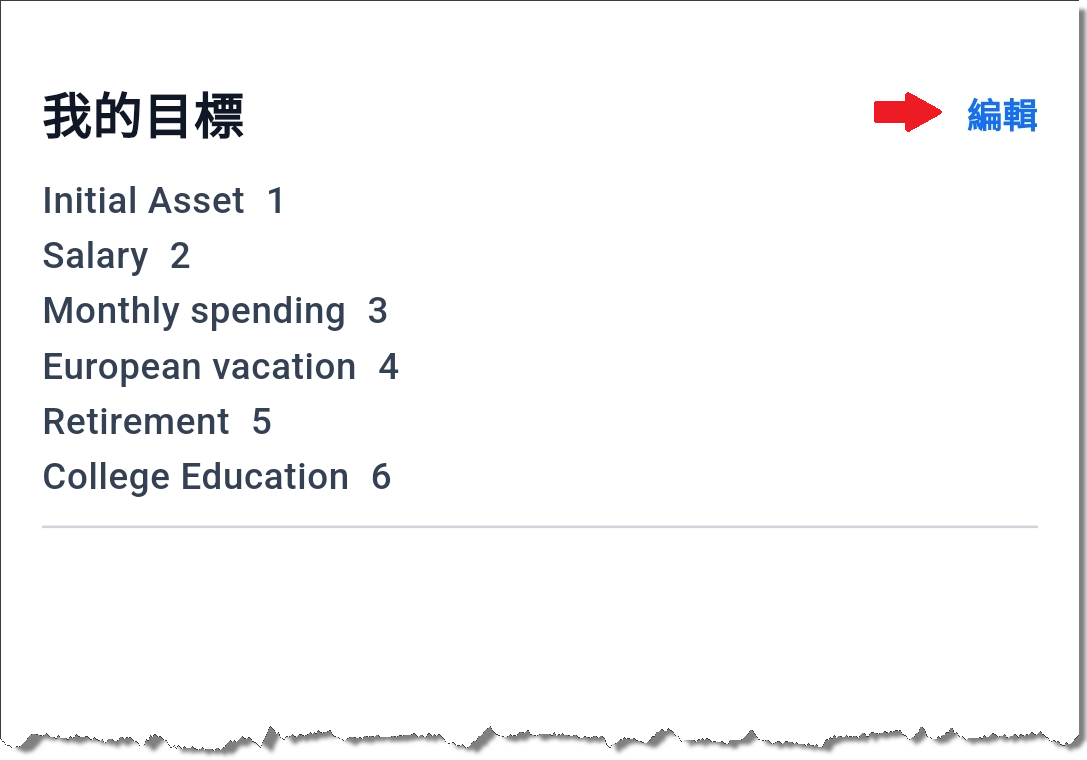Click the word College in last goal
The image size is (1087, 760).
click(107, 478)
